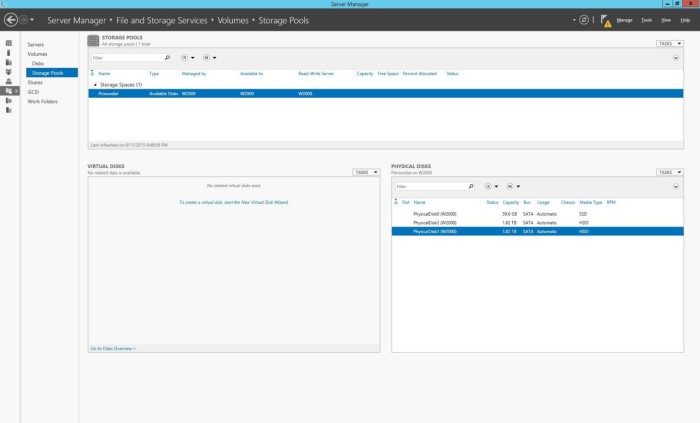The image size is (700, 423).
Task: Click 'File and Storage Services' in the breadcrumb
Action: (162, 21)
